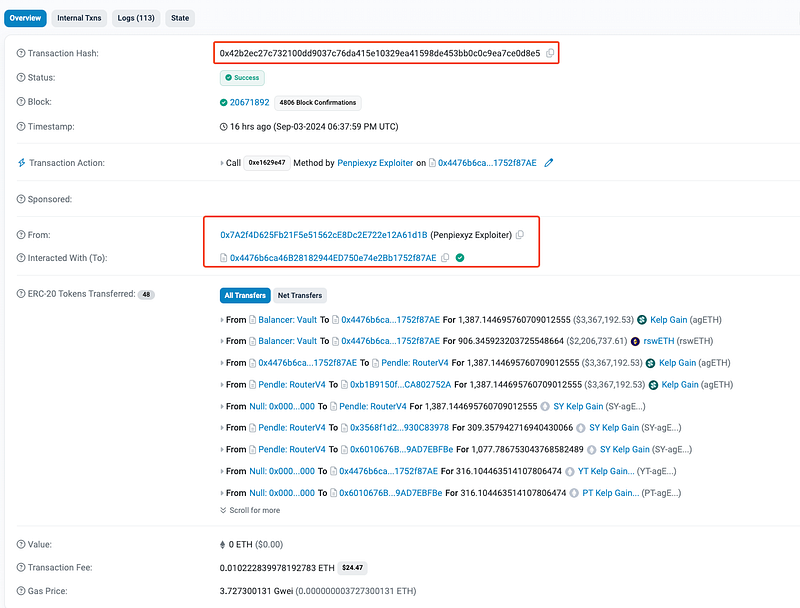Click the 0xe1629e47 method badge
Screen dimensions: 800x608
pos(266,163)
